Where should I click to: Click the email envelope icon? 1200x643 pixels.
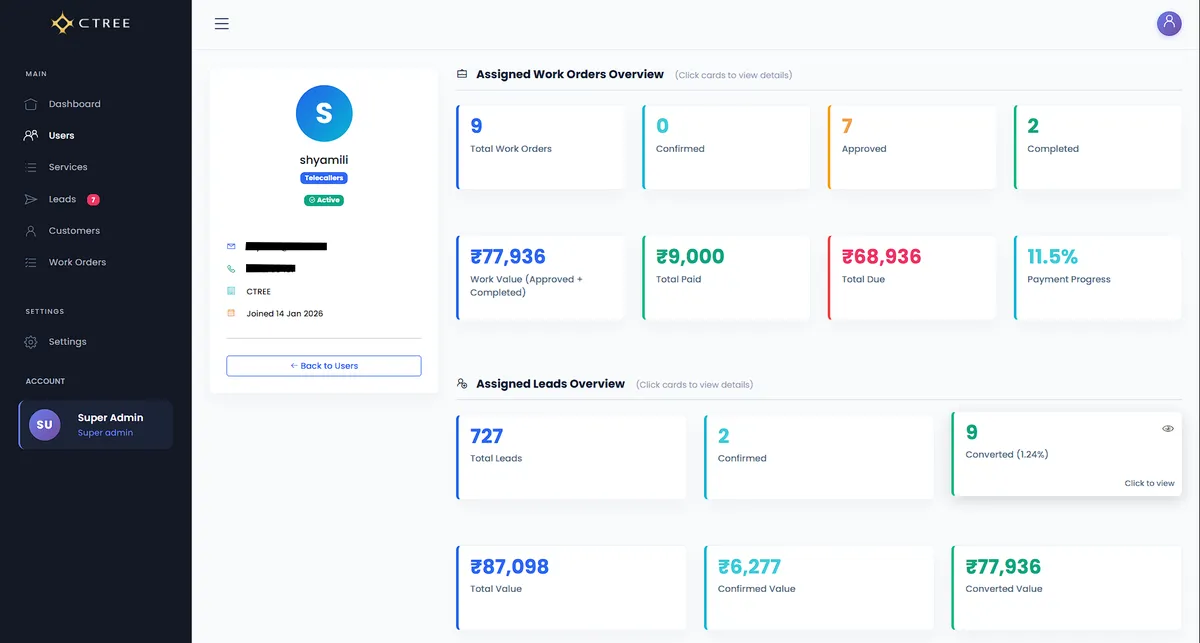click(x=231, y=246)
